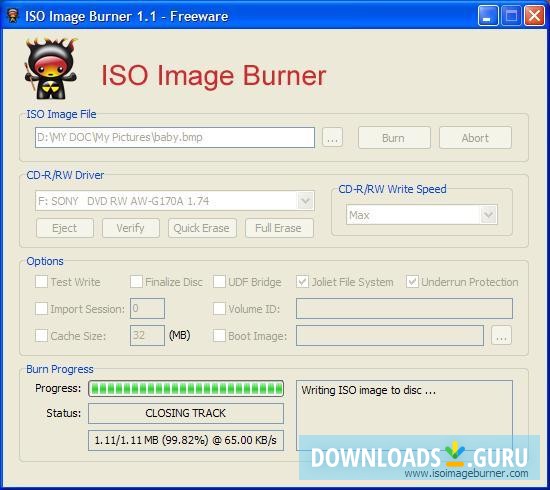
Task: Toggle the Finalize Disc checkbox
Action: click(136, 282)
